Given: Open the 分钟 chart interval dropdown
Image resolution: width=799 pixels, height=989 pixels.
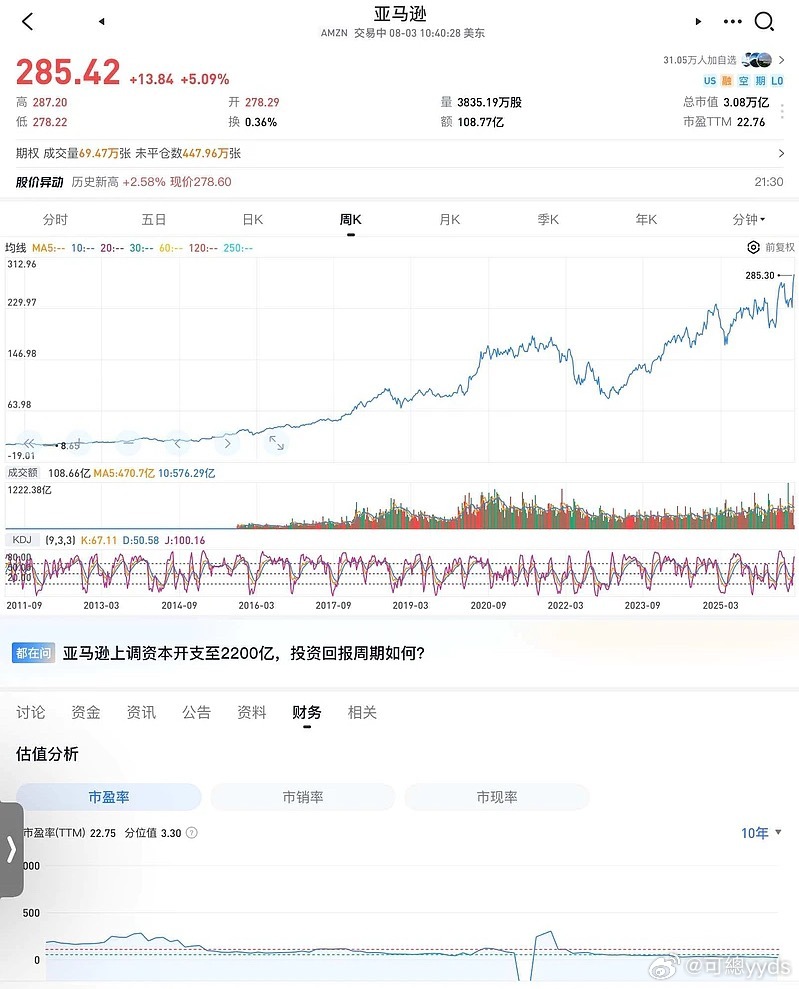Looking at the screenshot, I should point(749,219).
